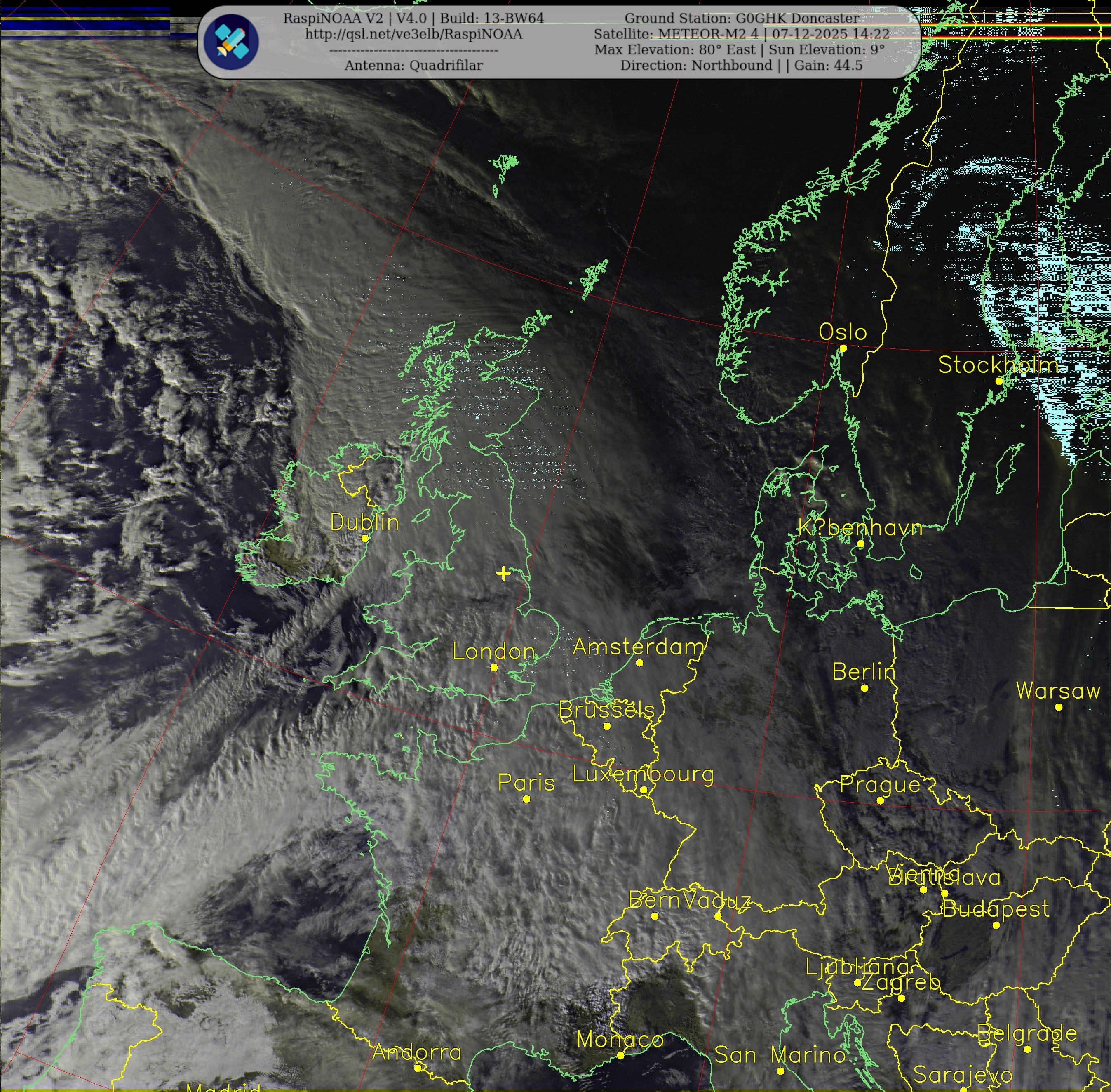Click the Belgrade city label

(x=1027, y=1033)
